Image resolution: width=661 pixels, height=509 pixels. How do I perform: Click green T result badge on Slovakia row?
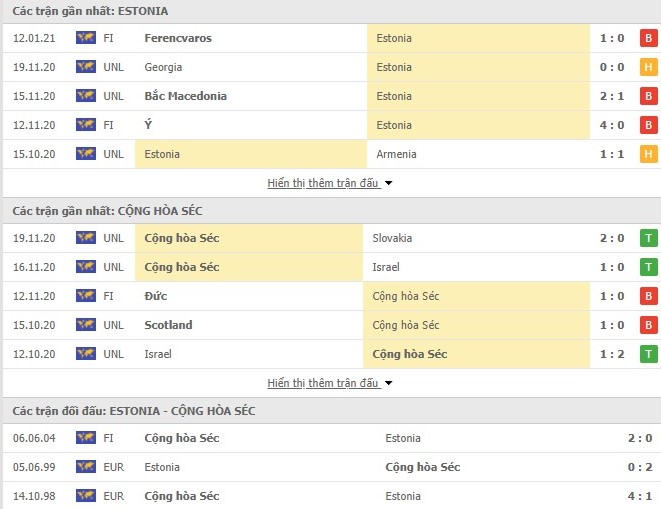(x=648, y=238)
